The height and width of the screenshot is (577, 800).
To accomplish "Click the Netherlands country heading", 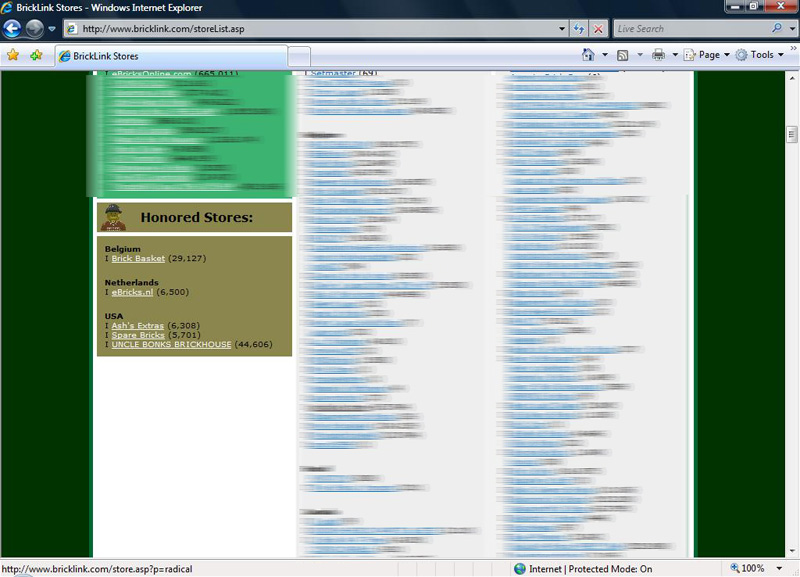I will tap(132, 283).
